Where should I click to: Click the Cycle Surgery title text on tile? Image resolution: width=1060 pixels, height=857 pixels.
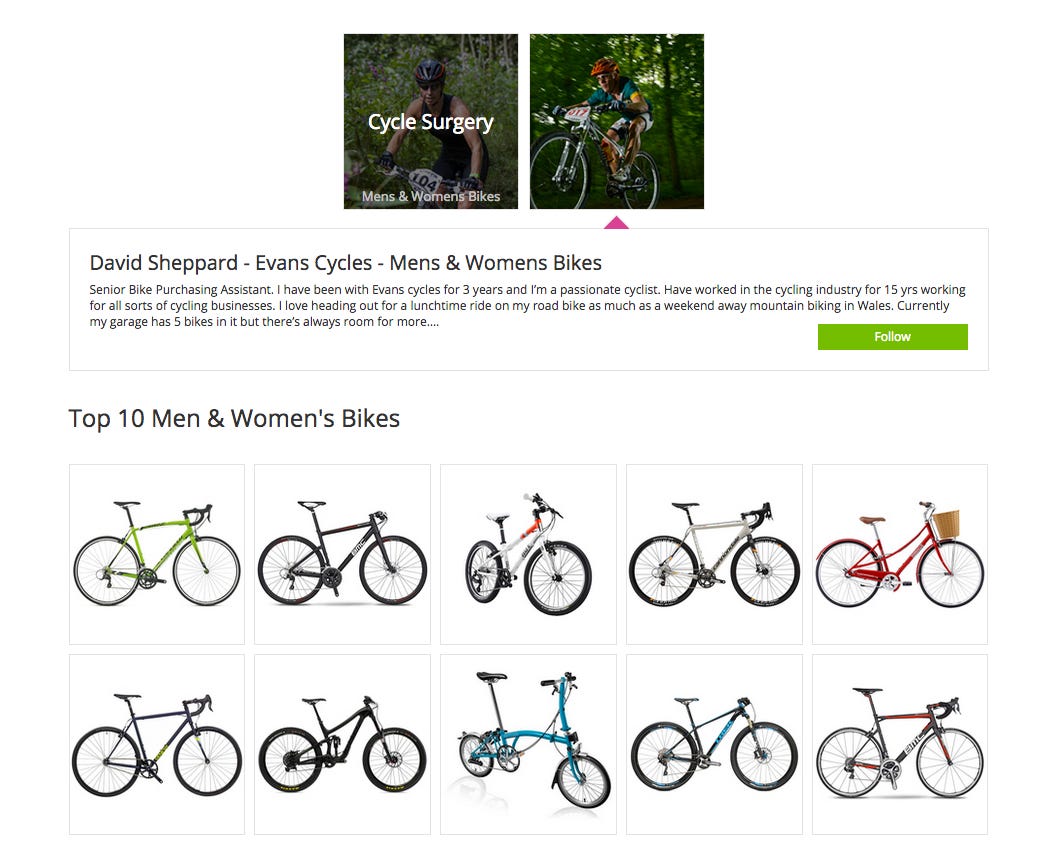[431, 122]
